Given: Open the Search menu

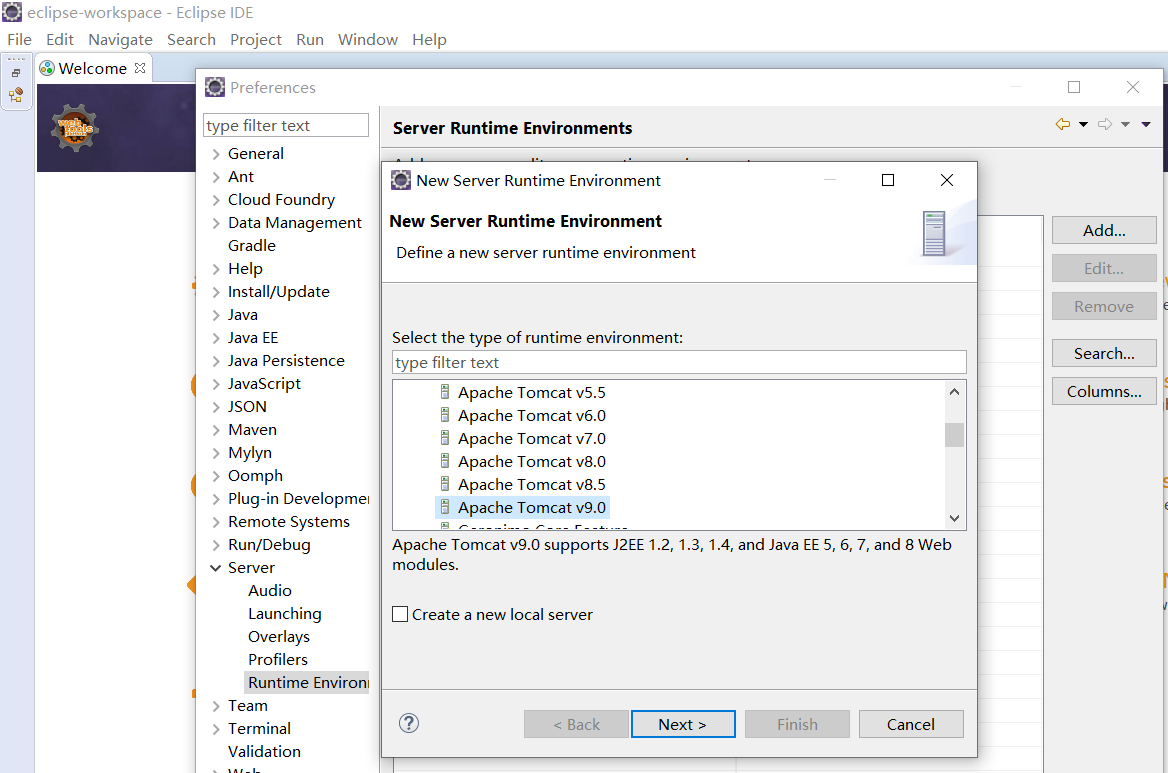Looking at the screenshot, I should [x=191, y=39].
